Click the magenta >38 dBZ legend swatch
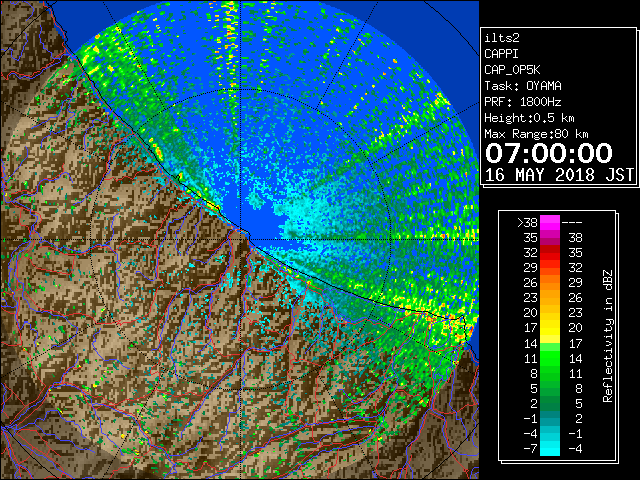Viewport: 640px width, 480px height. (550, 222)
